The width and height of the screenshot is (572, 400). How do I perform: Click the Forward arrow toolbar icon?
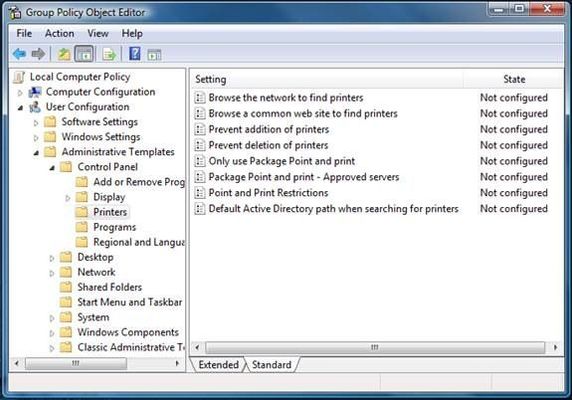38,54
